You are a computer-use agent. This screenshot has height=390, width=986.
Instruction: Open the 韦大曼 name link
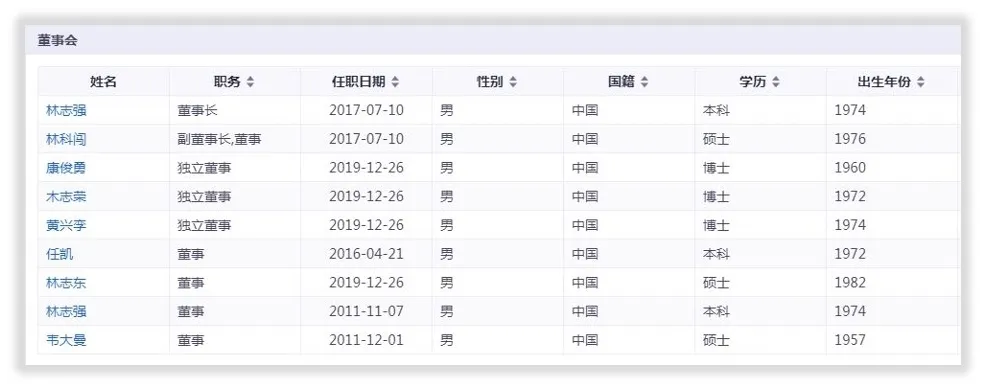[x=66, y=340]
